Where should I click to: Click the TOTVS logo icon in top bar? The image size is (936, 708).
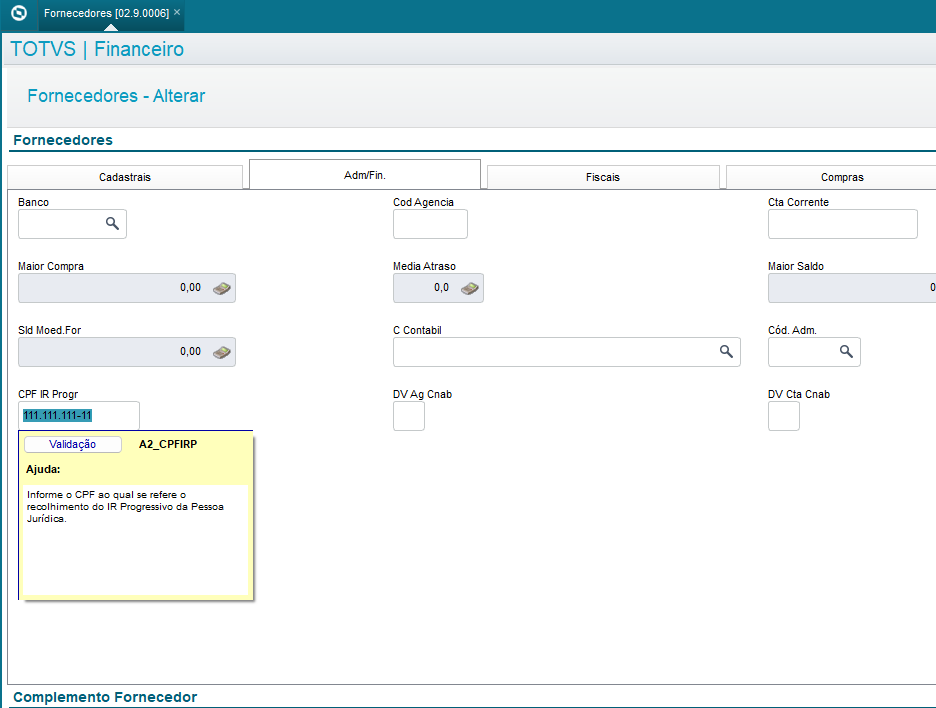click(x=19, y=13)
